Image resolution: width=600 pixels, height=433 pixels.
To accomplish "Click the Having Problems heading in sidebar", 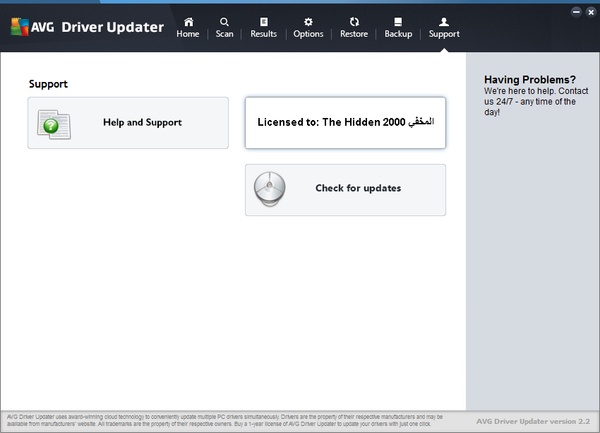I will (530, 79).
